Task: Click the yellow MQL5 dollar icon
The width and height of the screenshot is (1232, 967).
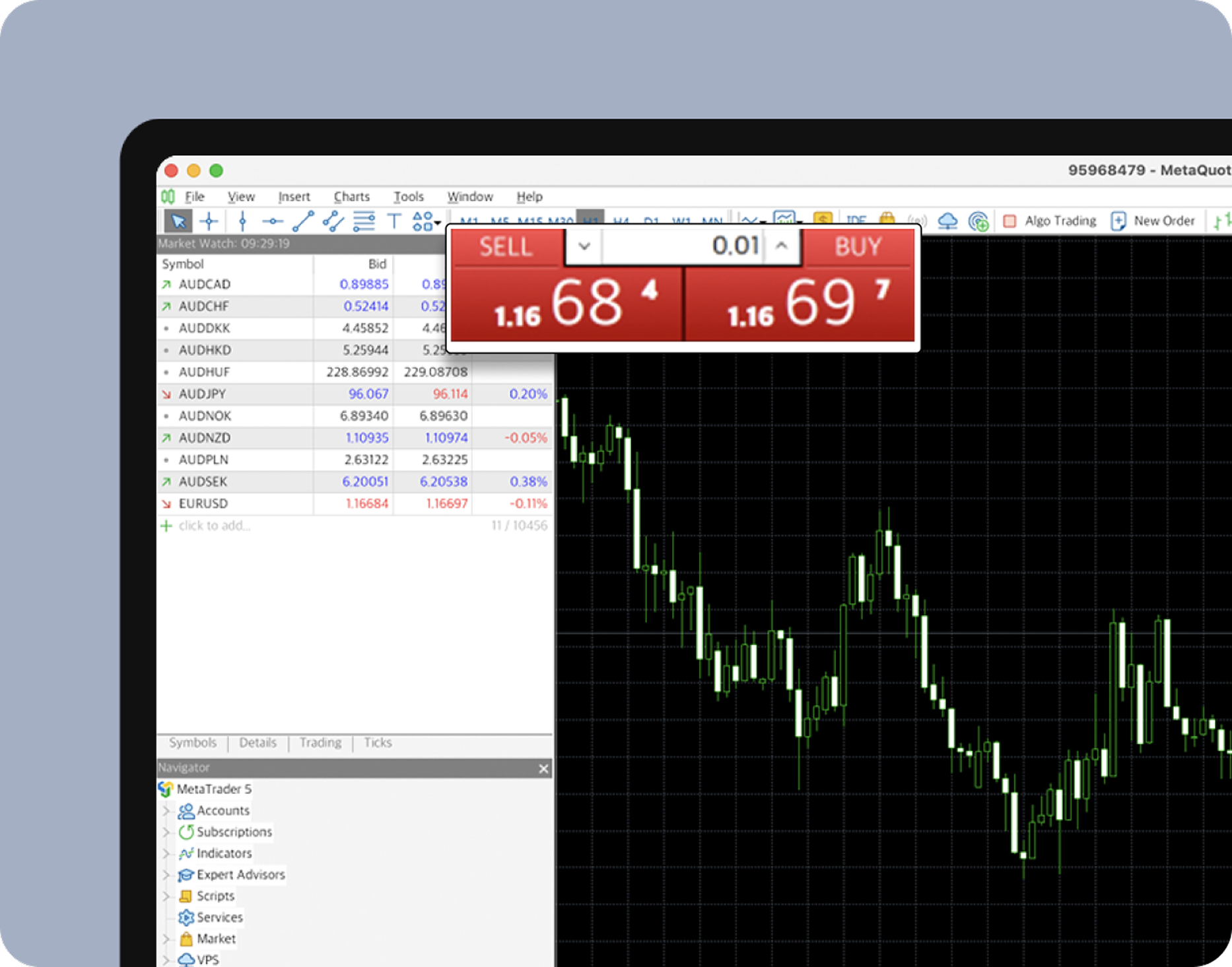Action: point(823,221)
